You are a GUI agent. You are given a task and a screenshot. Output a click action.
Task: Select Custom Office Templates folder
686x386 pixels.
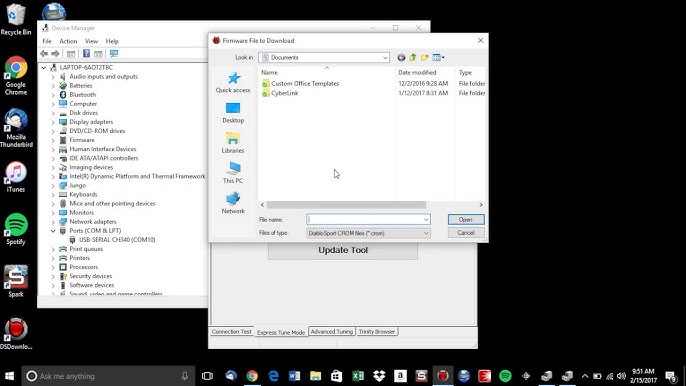coord(305,84)
